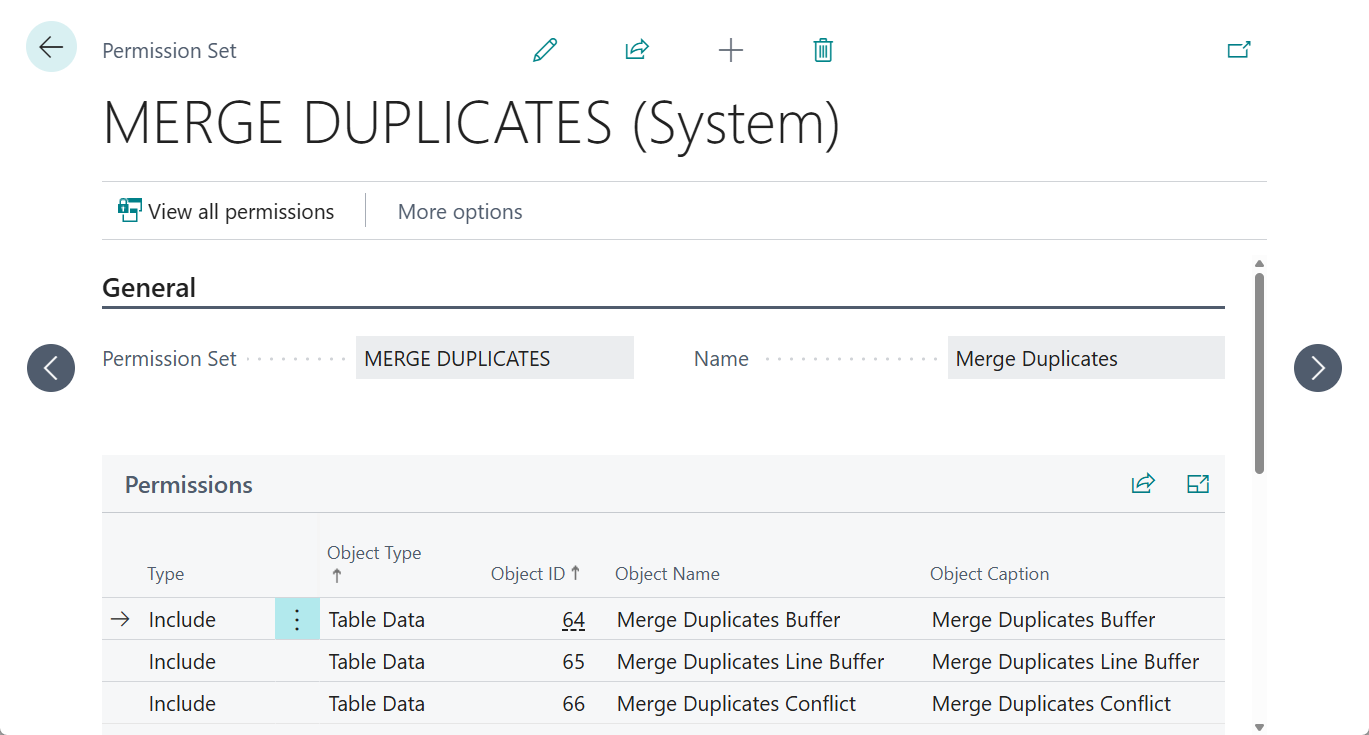Click the Edit pencil icon
This screenshot has height=735, width=1369.
pos(544,49)
